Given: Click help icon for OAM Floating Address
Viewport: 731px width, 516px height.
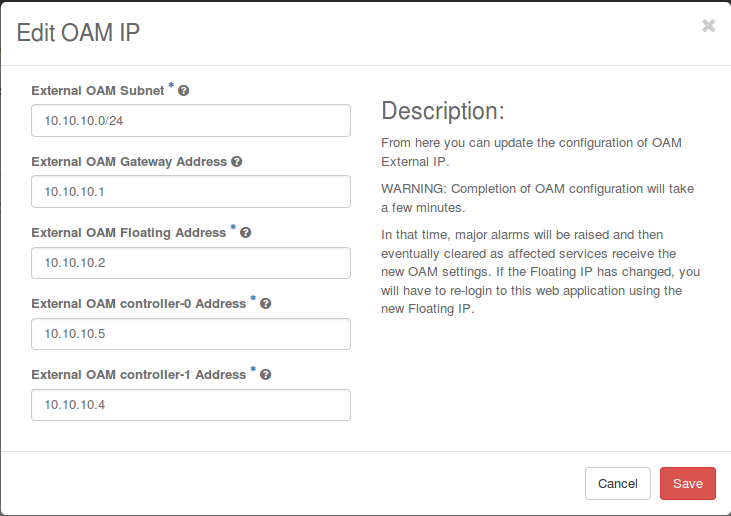Looking at the screenshot, I should pyautogui.click(x=246, y=233).
